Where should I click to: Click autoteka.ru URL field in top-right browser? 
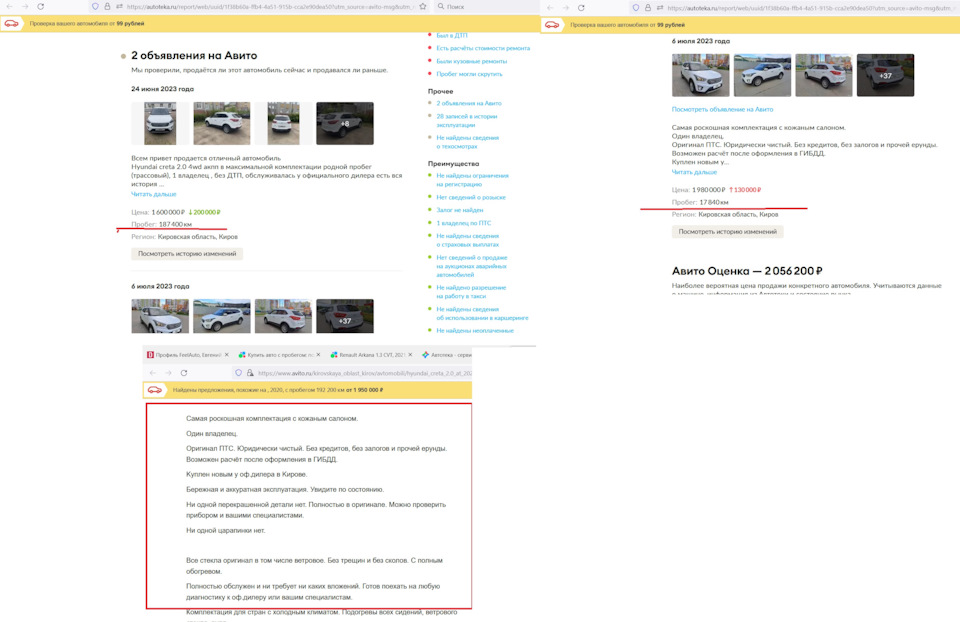812,8
